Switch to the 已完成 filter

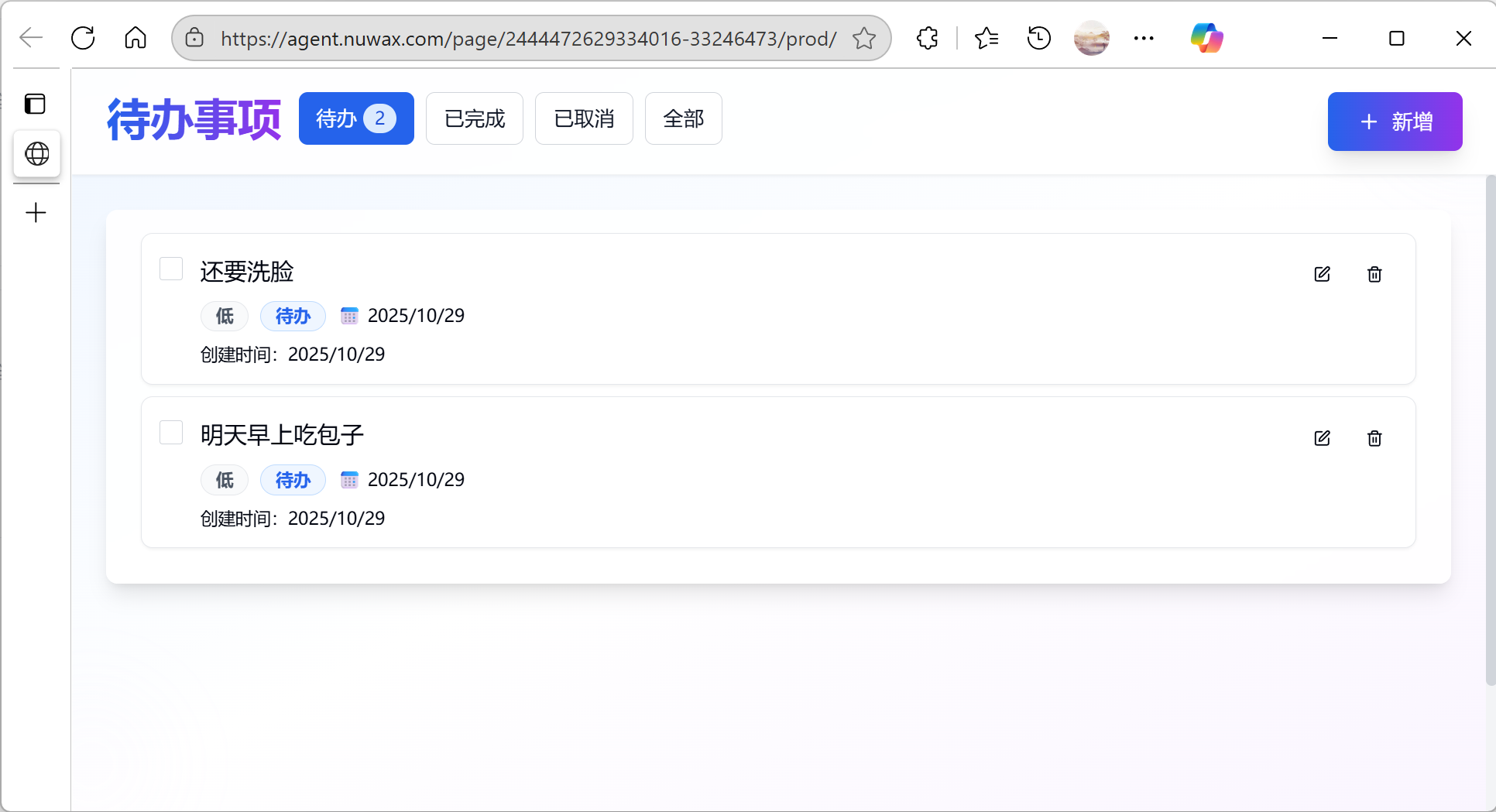point(474,118)
